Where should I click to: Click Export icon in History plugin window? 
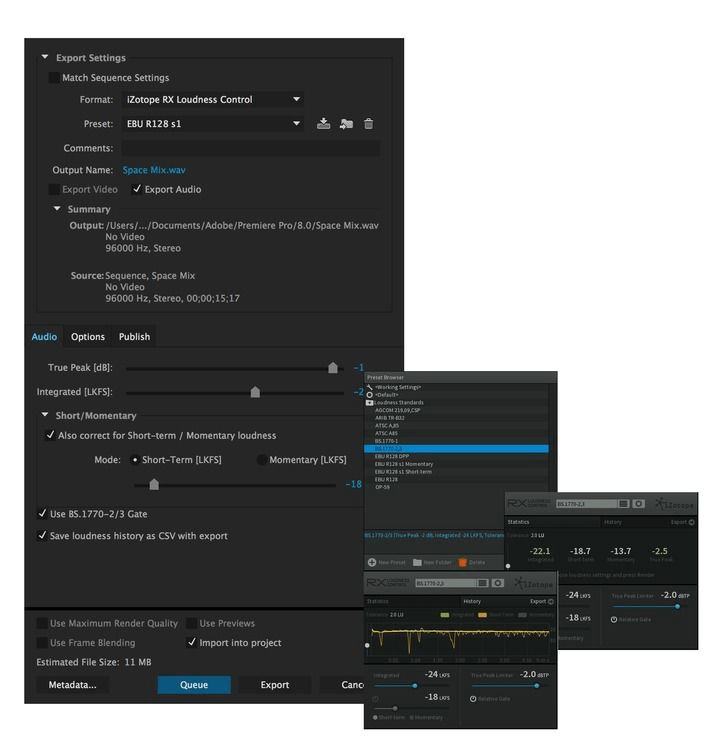[551, 601]
